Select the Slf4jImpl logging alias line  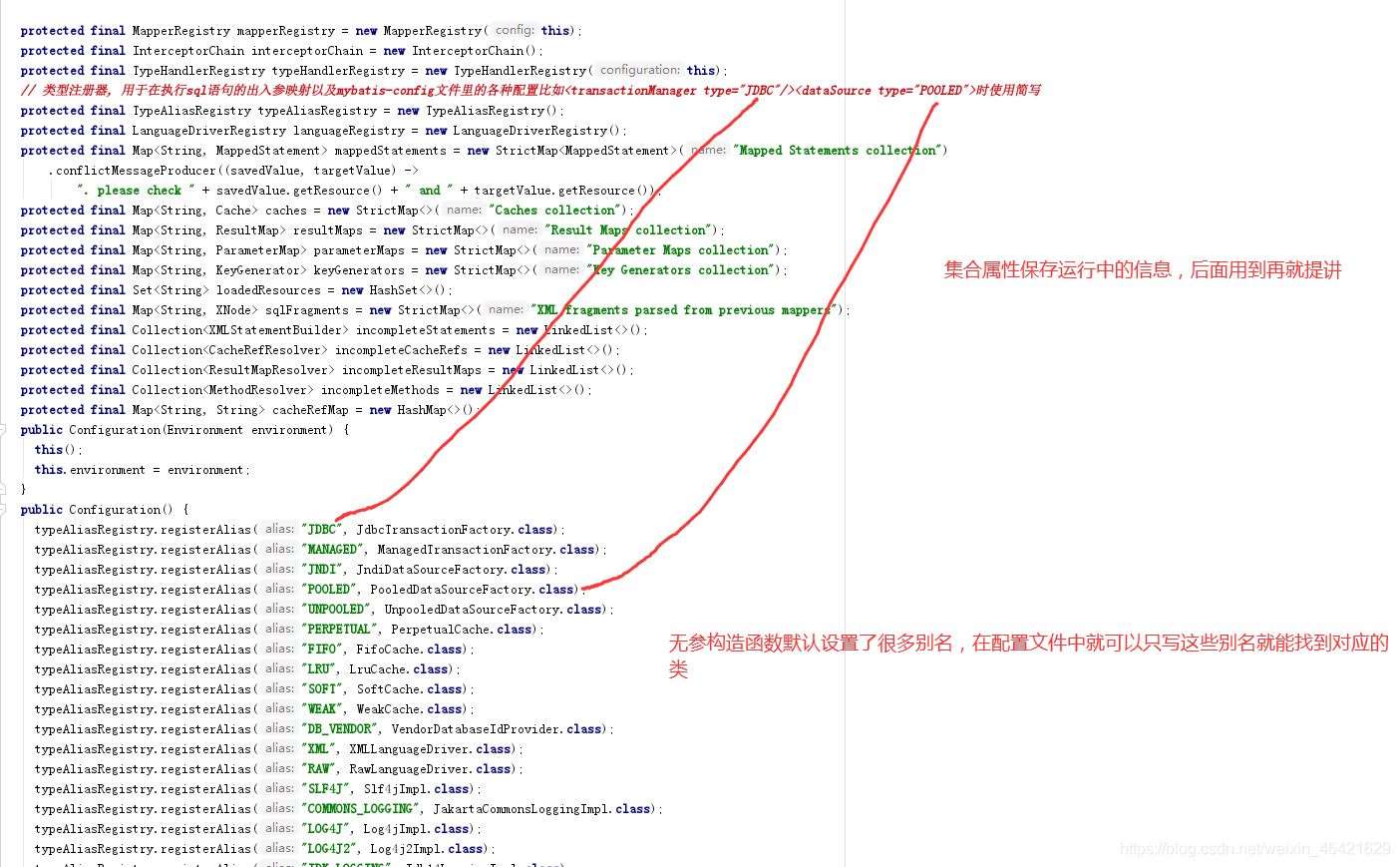coord(299,788)
